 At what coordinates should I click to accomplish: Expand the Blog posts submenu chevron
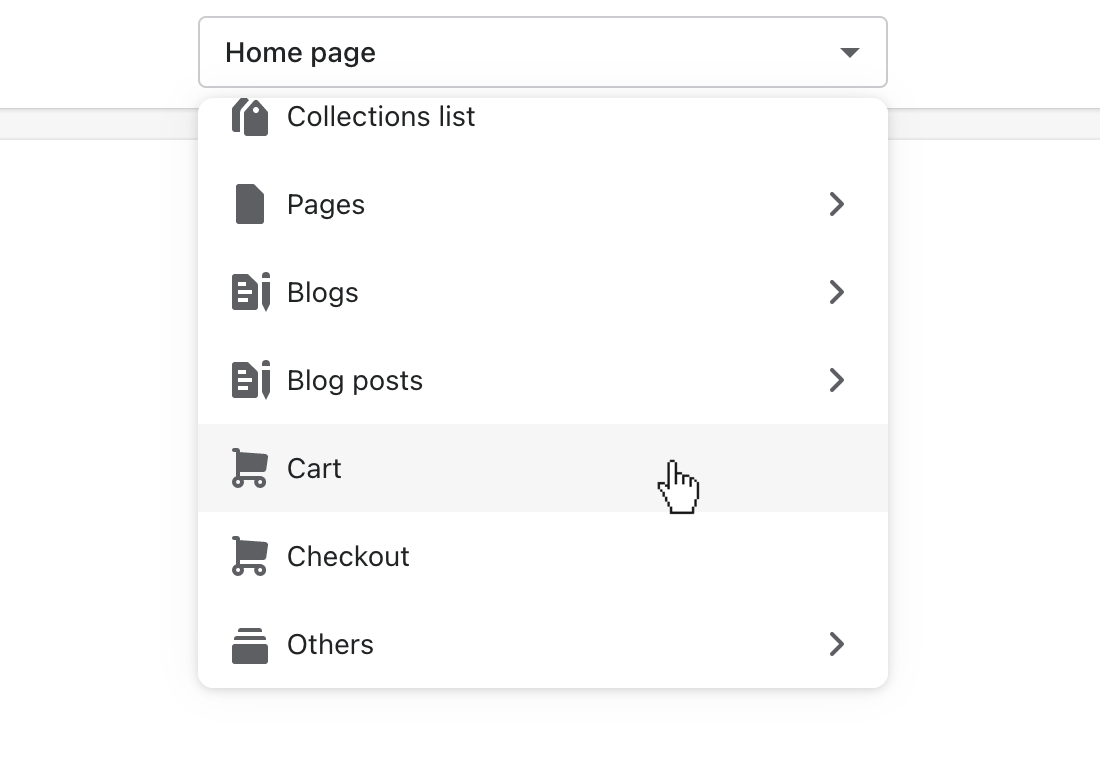837,380
